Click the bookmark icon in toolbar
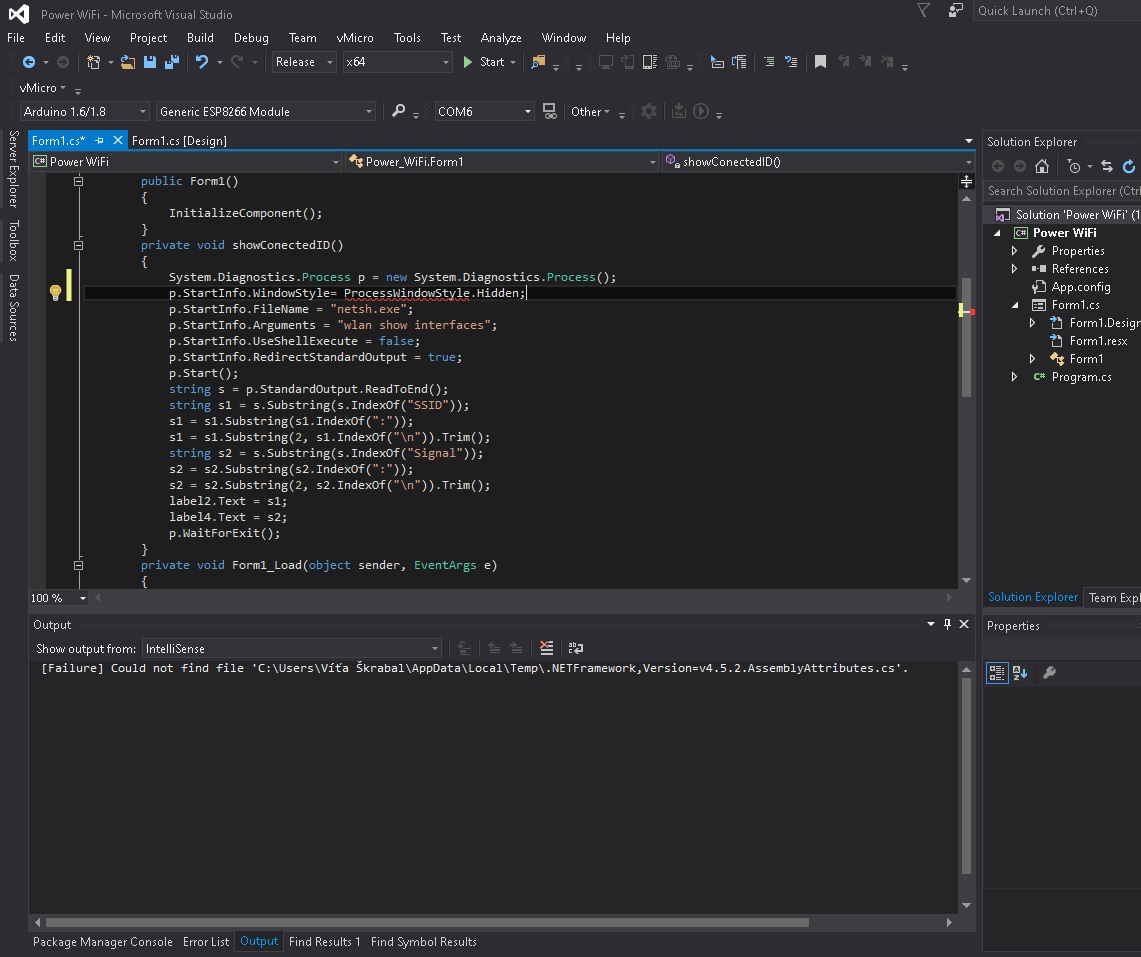1141x957 pixels. tap(820, 62)
